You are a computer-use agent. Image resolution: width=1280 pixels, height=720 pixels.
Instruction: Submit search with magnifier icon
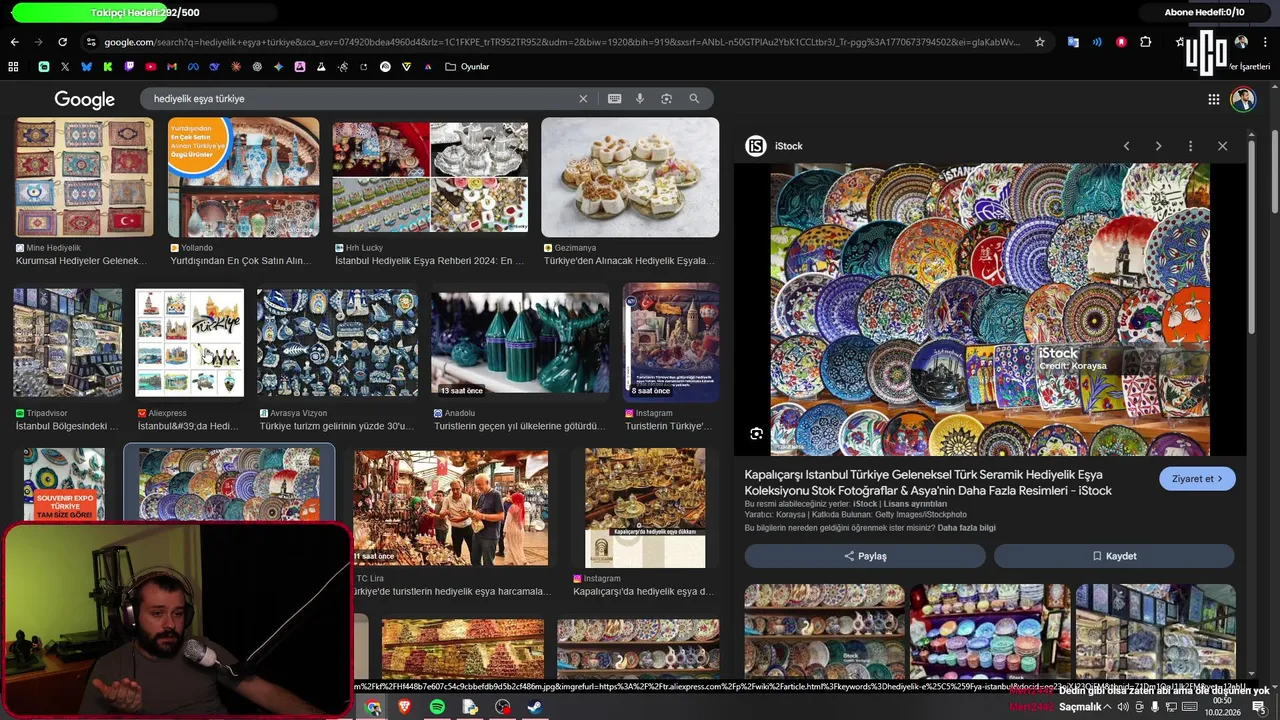[x=694, y=99]
